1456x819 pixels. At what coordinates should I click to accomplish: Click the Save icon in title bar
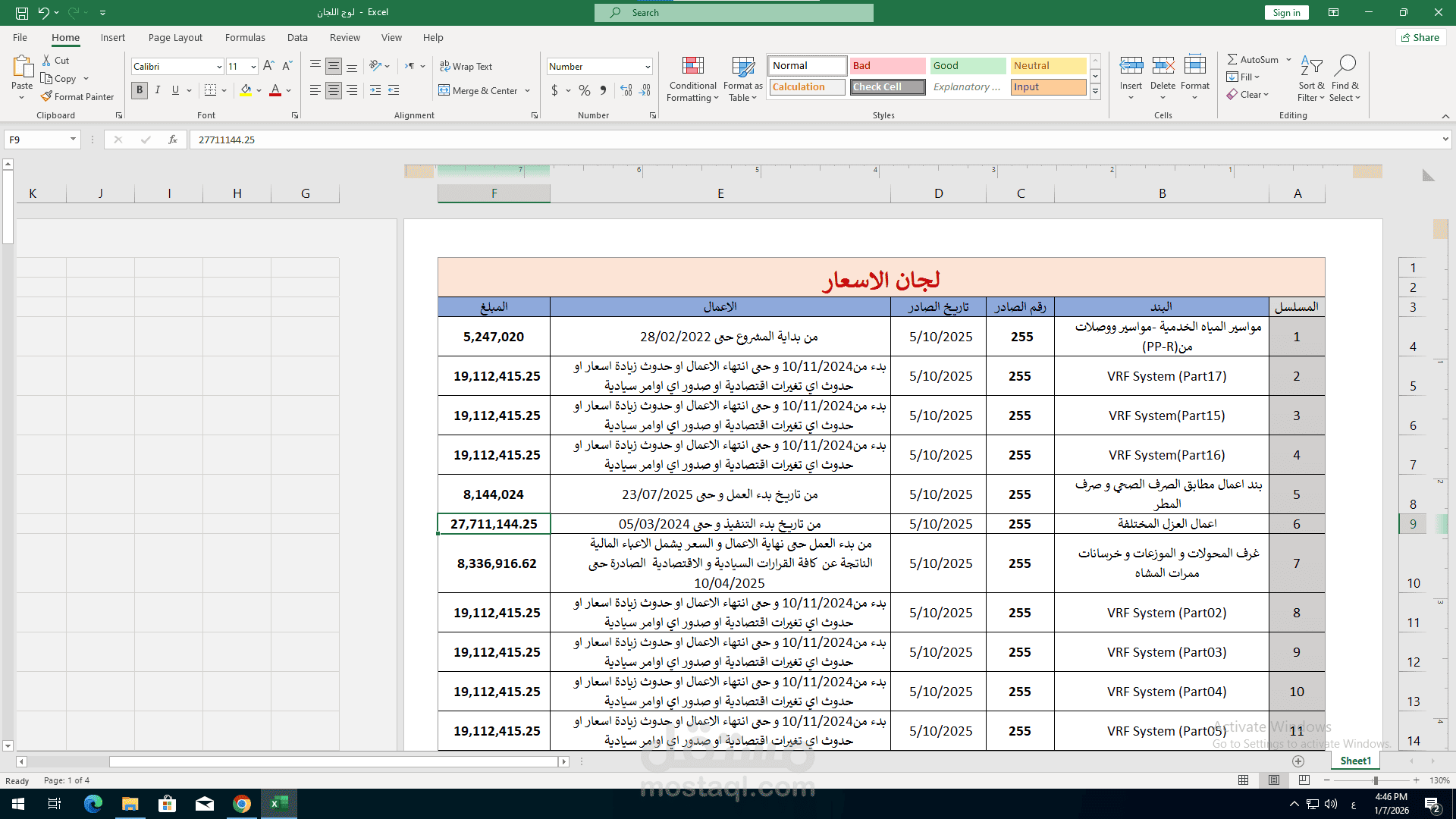click(22, 13)
